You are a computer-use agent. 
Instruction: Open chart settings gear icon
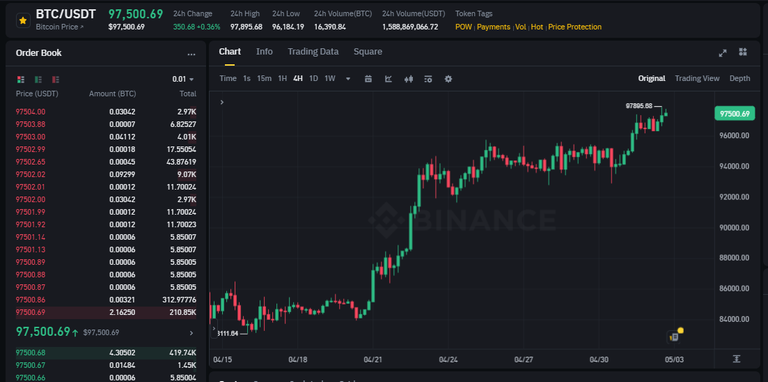(448, 79)
